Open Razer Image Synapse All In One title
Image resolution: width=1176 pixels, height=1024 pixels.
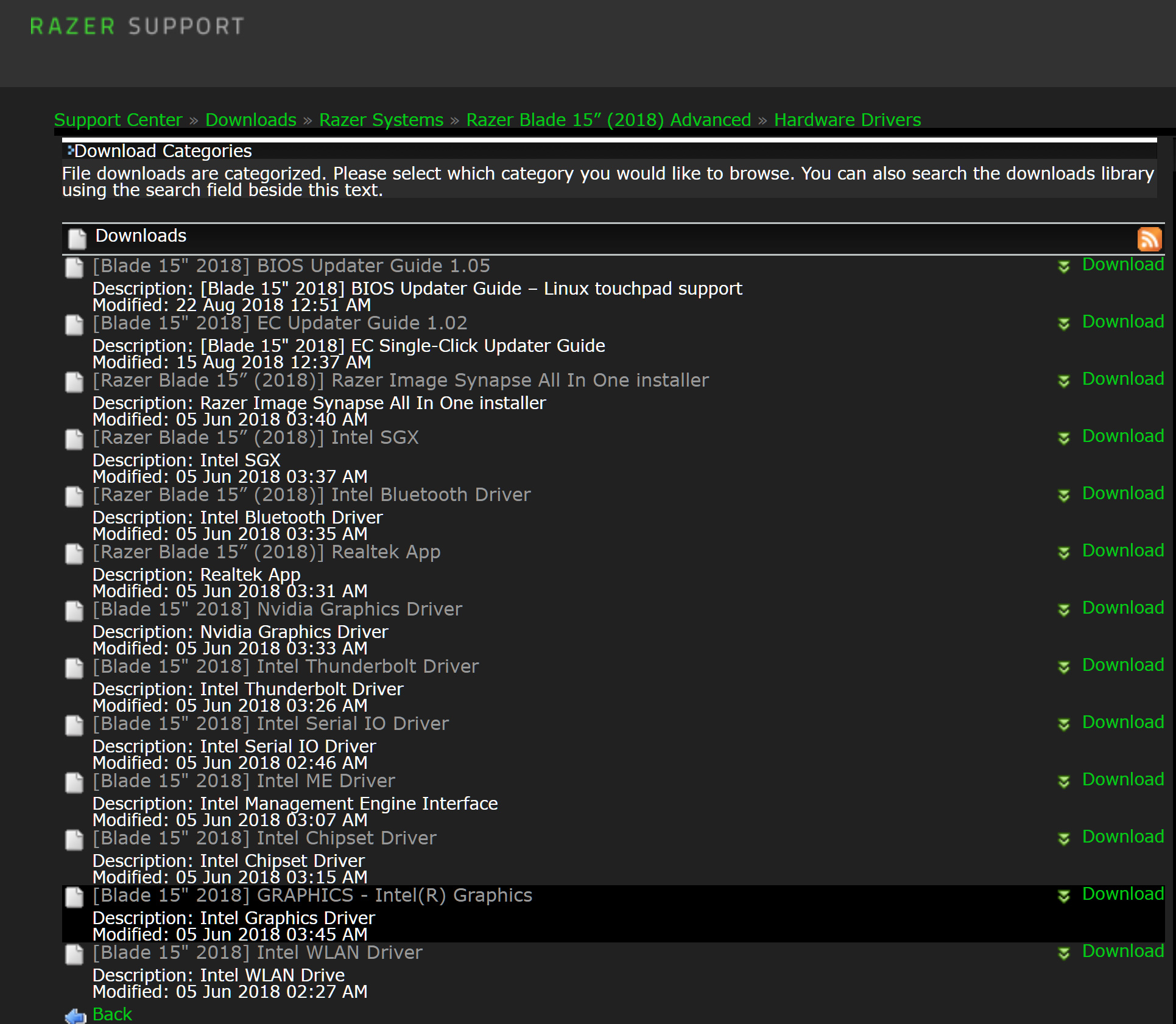[x=401, y=380]
